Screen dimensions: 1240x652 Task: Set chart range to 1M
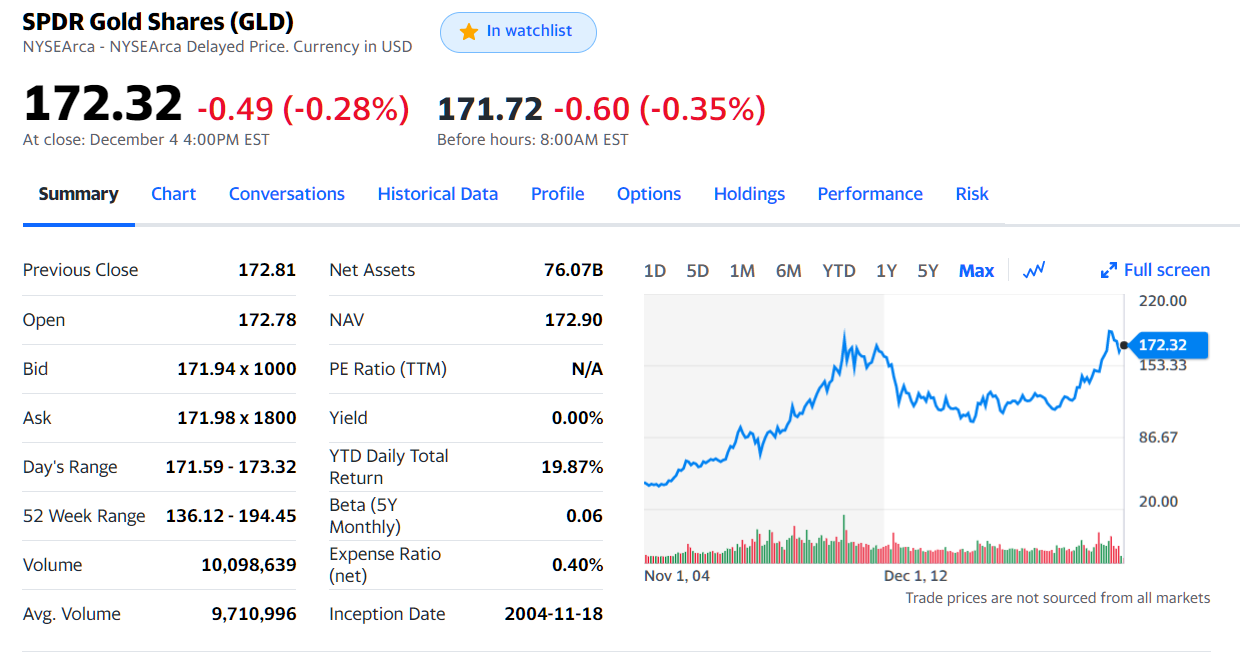(x=742, y=271)
